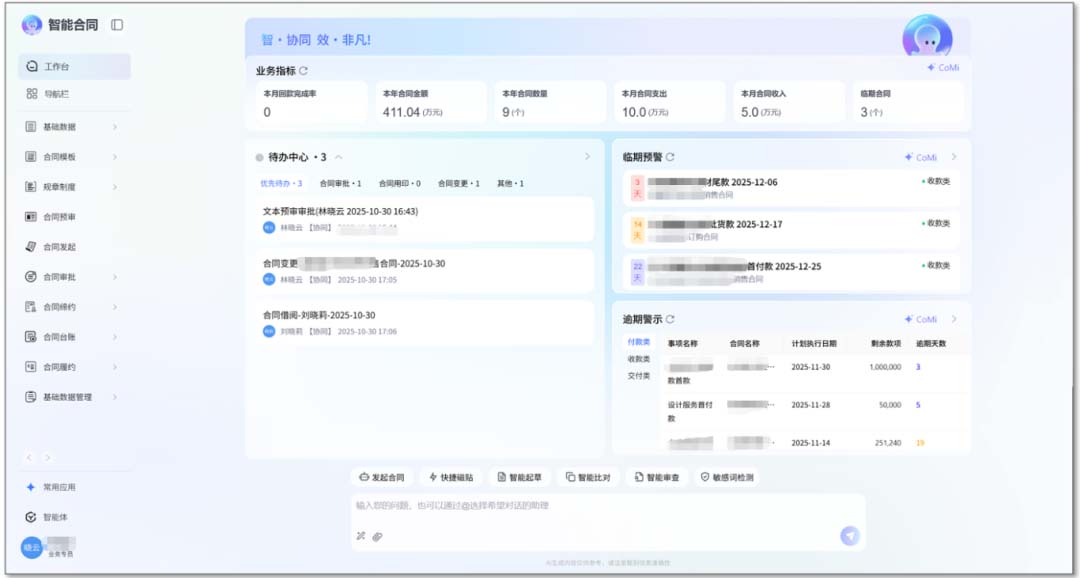Click the paperclip attachment icon
The height and width of the screenshot is (578, 1080).
tap(377, 537)
